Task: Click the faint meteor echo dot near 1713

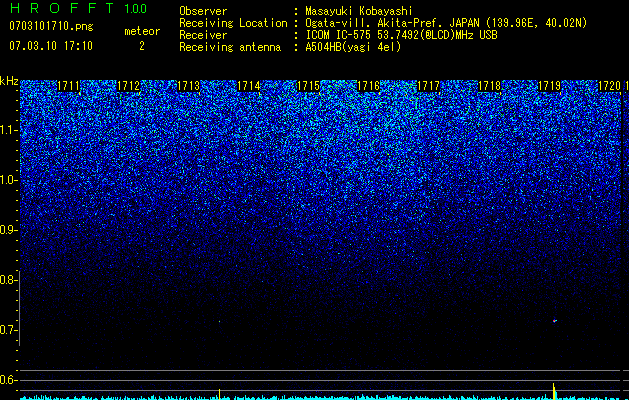Action: (219, 321)
